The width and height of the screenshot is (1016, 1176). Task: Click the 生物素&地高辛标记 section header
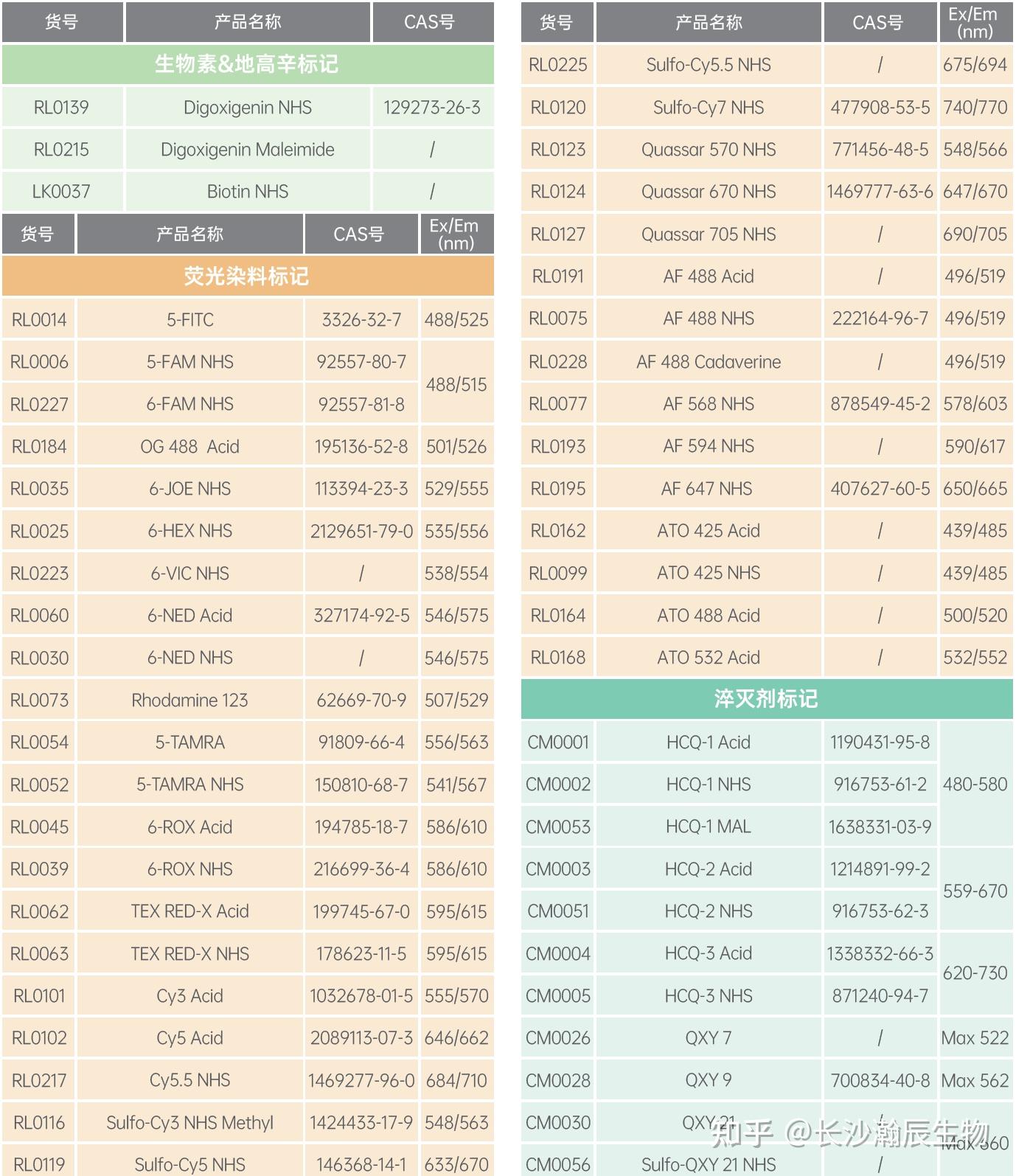247,64
